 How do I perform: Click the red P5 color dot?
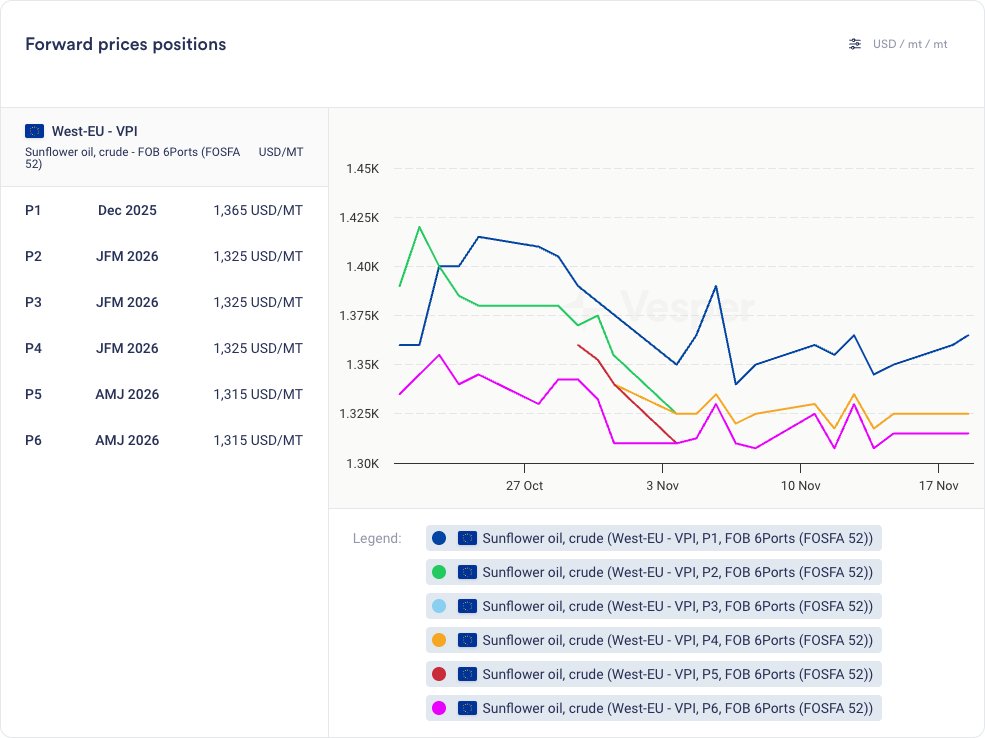438,674
